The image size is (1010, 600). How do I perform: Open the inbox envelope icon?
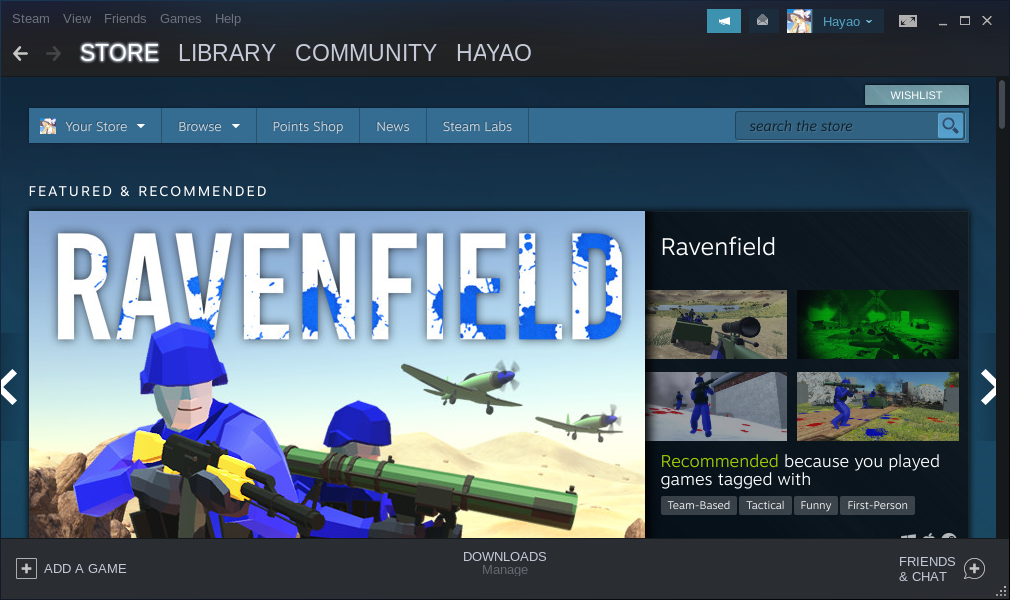coord(763,21)
